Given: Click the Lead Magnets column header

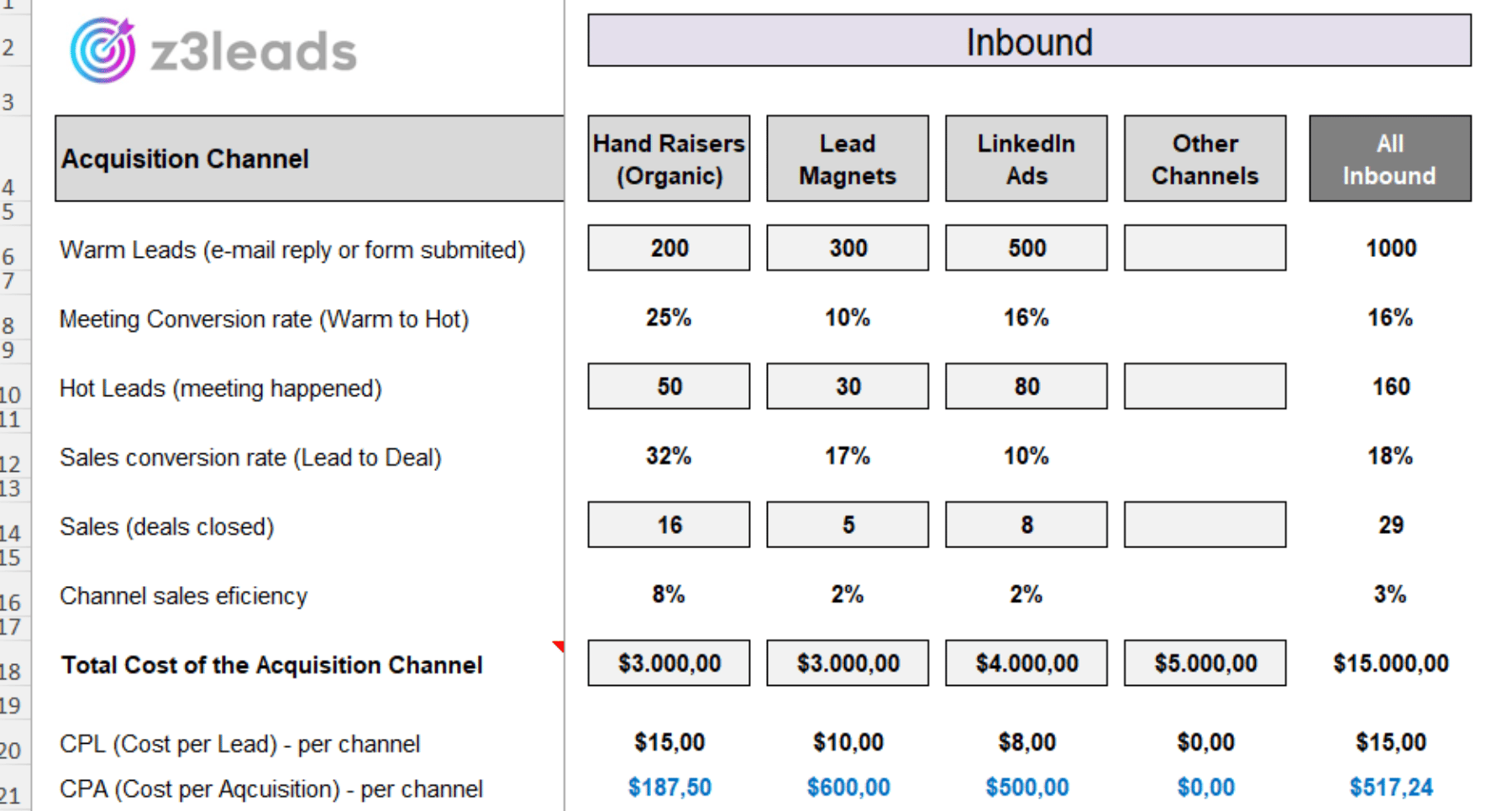Looking at the screenshot, I should pos(847,159).
